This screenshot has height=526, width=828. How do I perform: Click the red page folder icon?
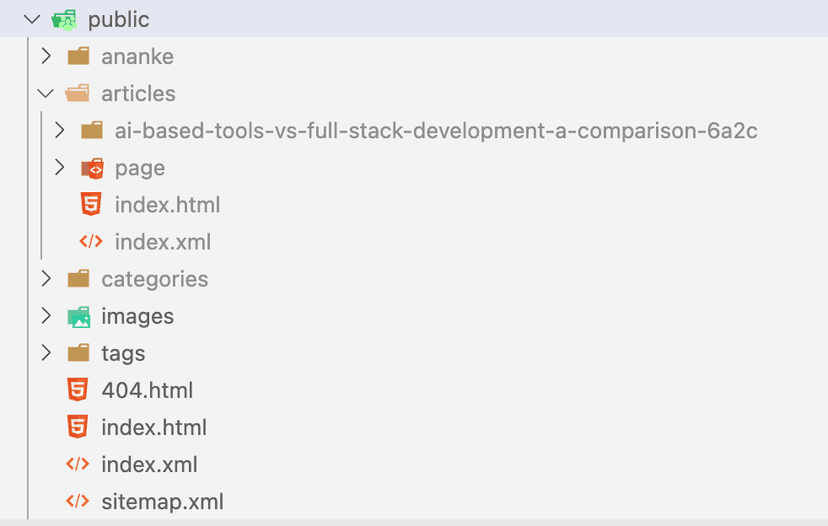pos(92,168)
